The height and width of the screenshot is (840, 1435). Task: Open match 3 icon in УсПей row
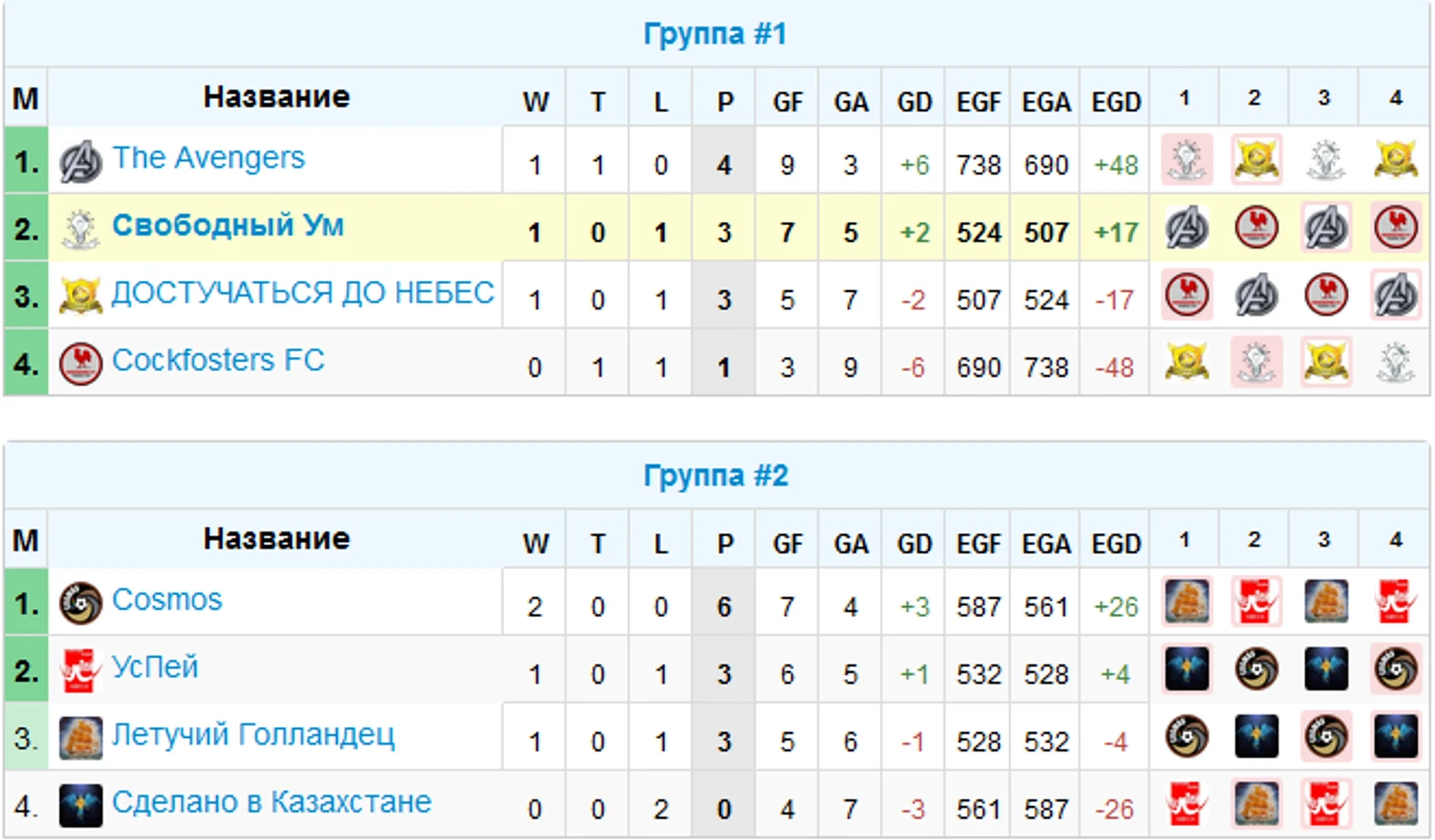point(1326,669)
